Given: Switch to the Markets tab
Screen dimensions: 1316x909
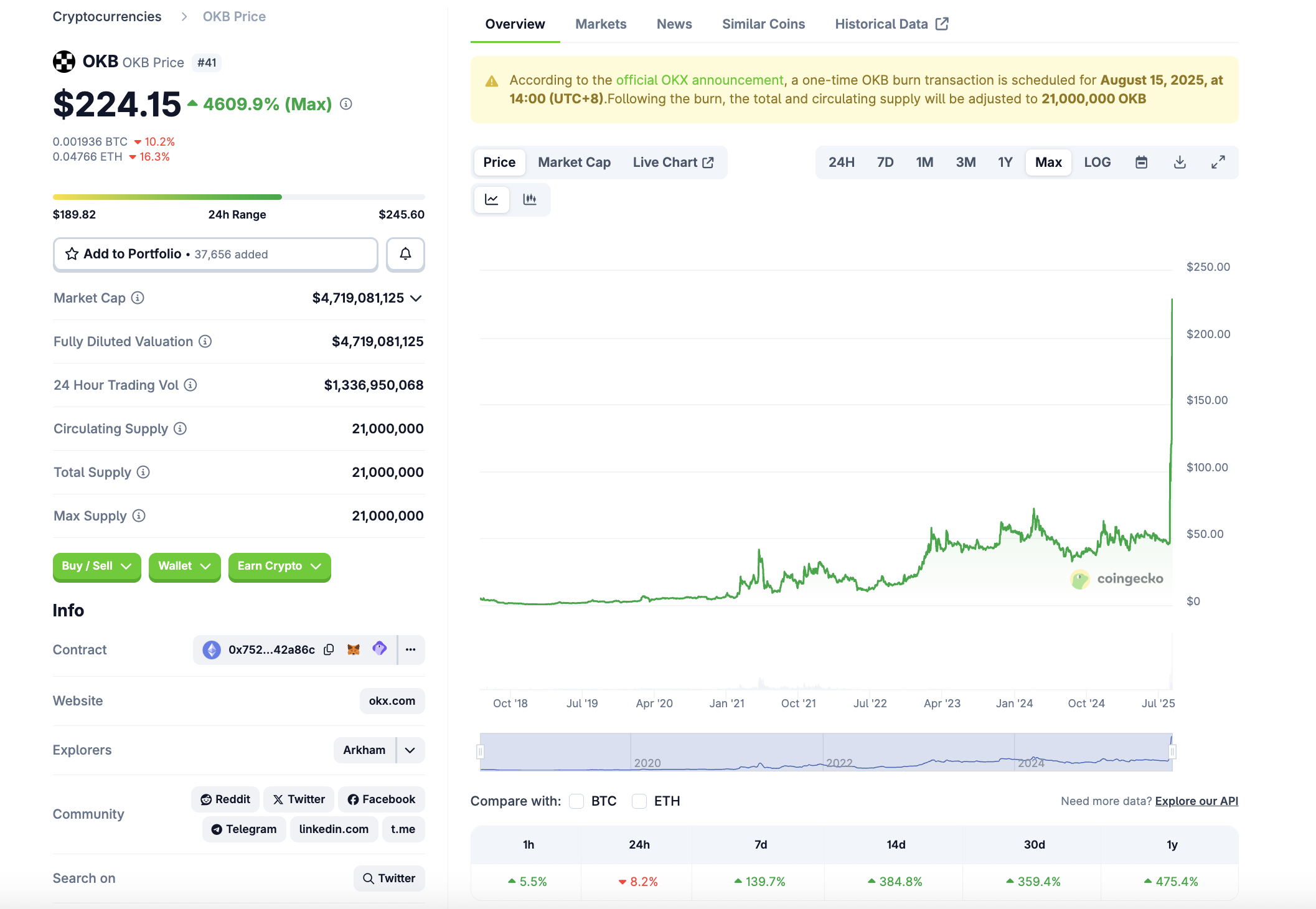Looking at the screenshot, I should click(x=601, y=24).
